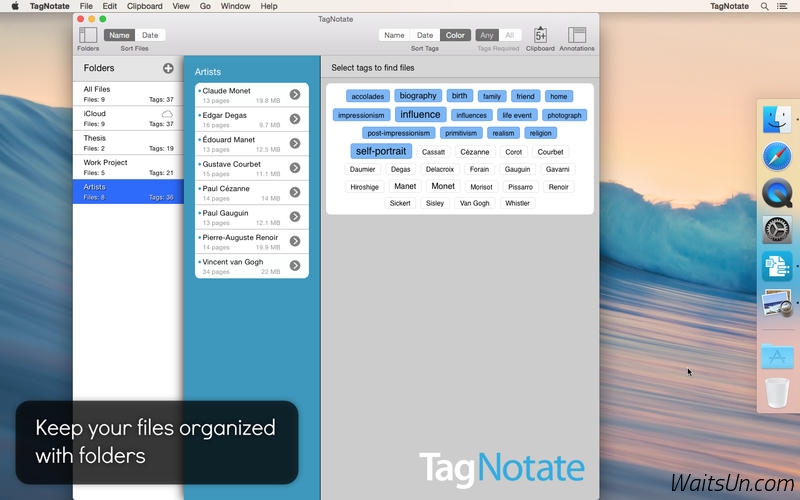Image resolution: width=800 pixels, height=500 pixels.
Task: Open the Help menu
Action: (x=269, y=6)
